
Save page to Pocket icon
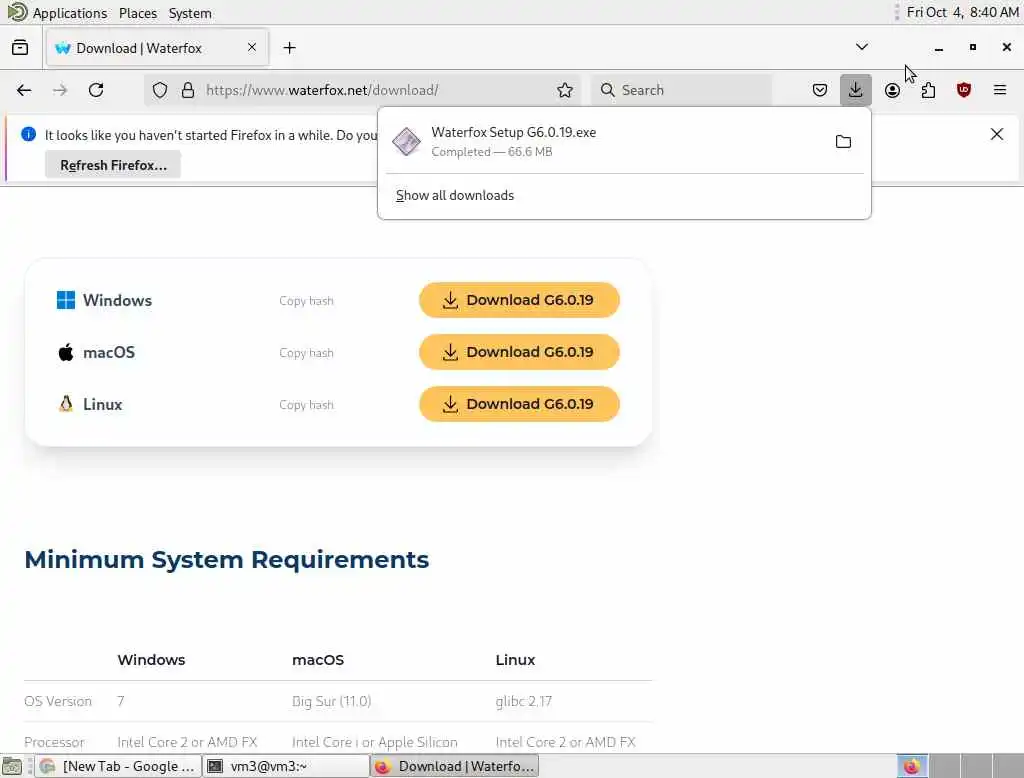pyautogui.click(x=820, y=90)
